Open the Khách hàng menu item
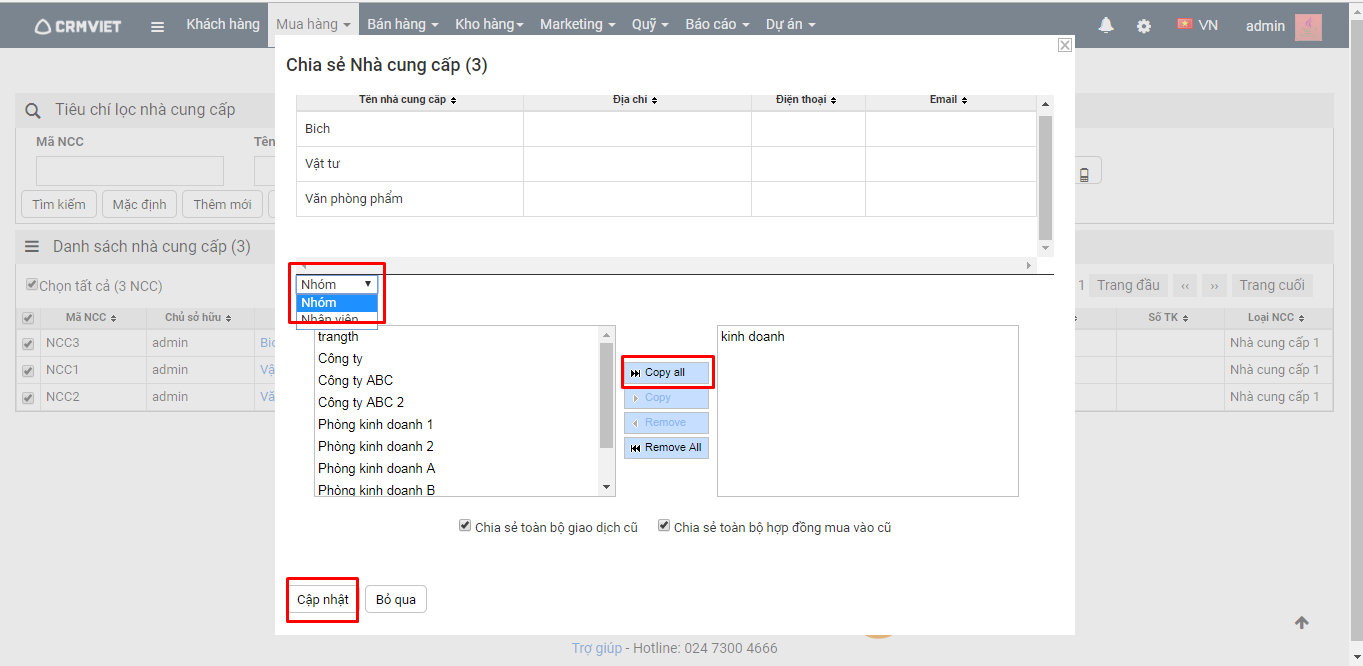The width and height of the screenshot is (1363, 666). tap(222, 24)
